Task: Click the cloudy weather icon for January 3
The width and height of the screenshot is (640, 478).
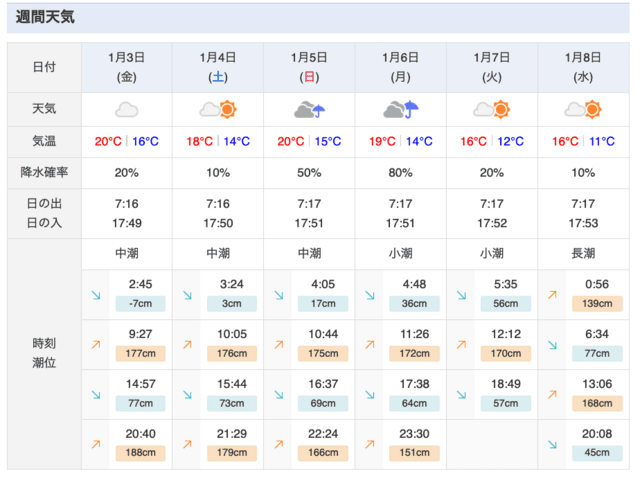Action: point(126,109)
